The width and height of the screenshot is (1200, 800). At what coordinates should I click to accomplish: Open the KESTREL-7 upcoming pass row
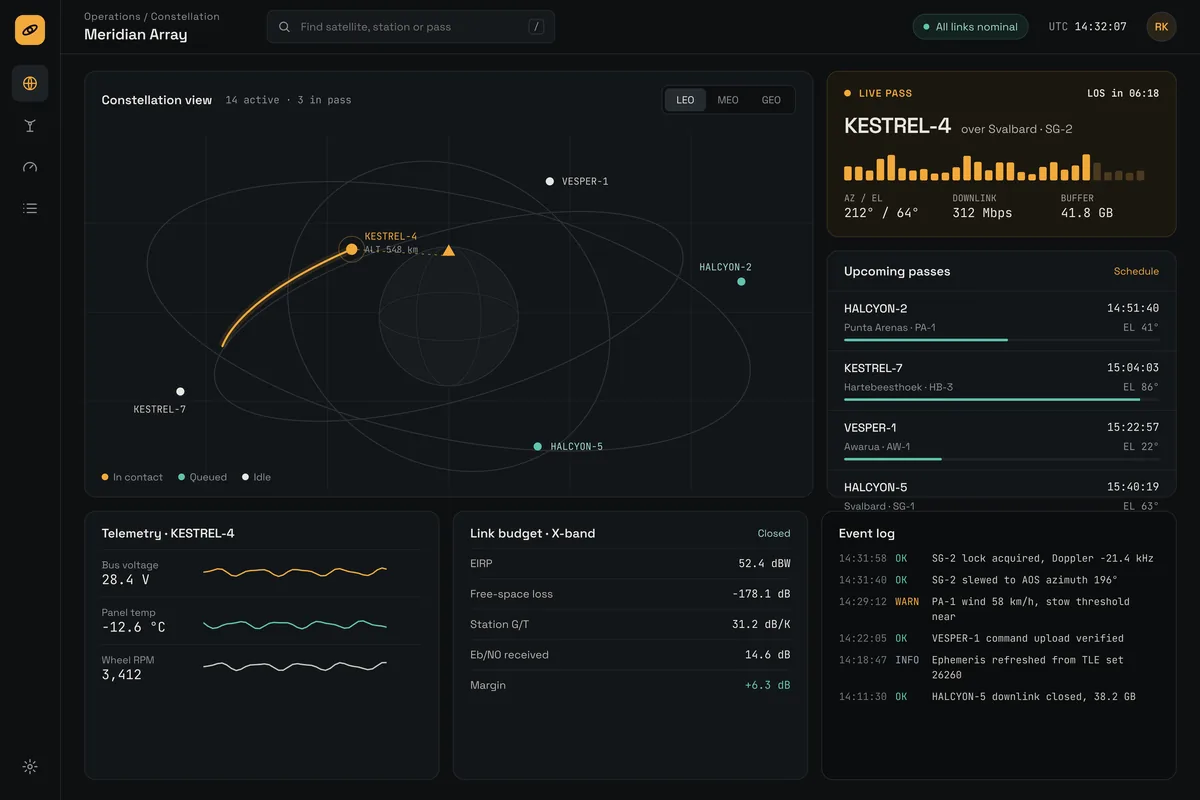(1001, 381)
